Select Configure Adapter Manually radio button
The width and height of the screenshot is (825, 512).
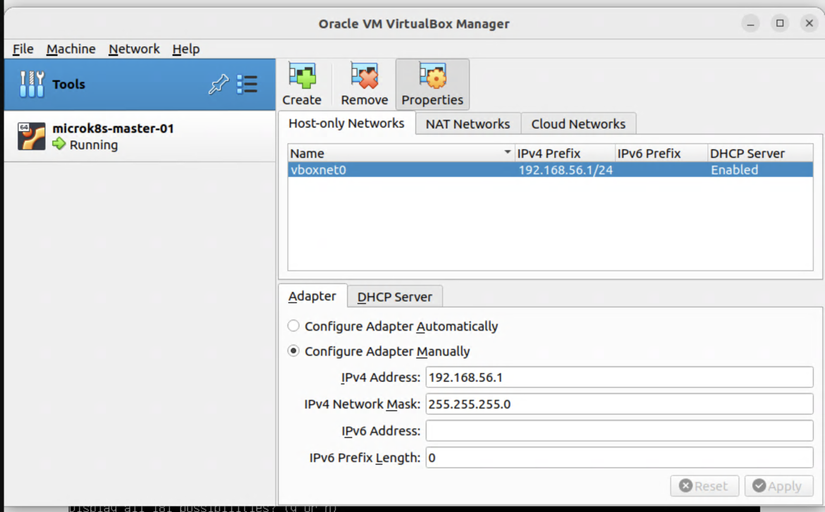(293, 350)
